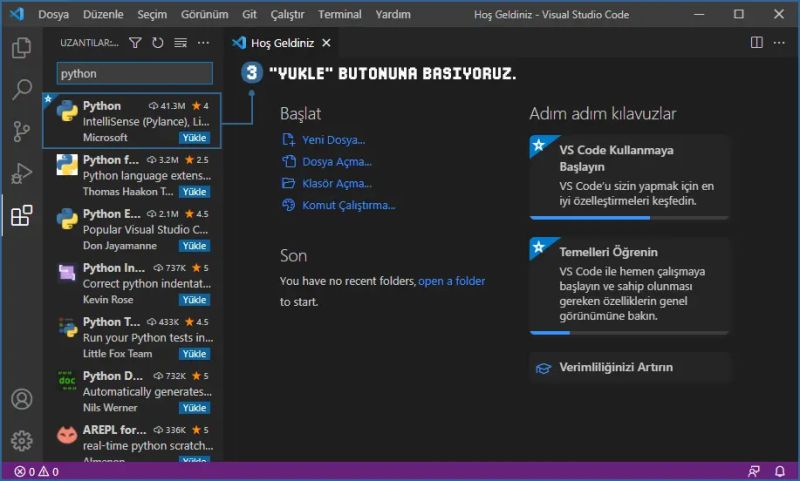800x481 pixels.
Task: Open the Run and Debug view
Action: [21, 173]
